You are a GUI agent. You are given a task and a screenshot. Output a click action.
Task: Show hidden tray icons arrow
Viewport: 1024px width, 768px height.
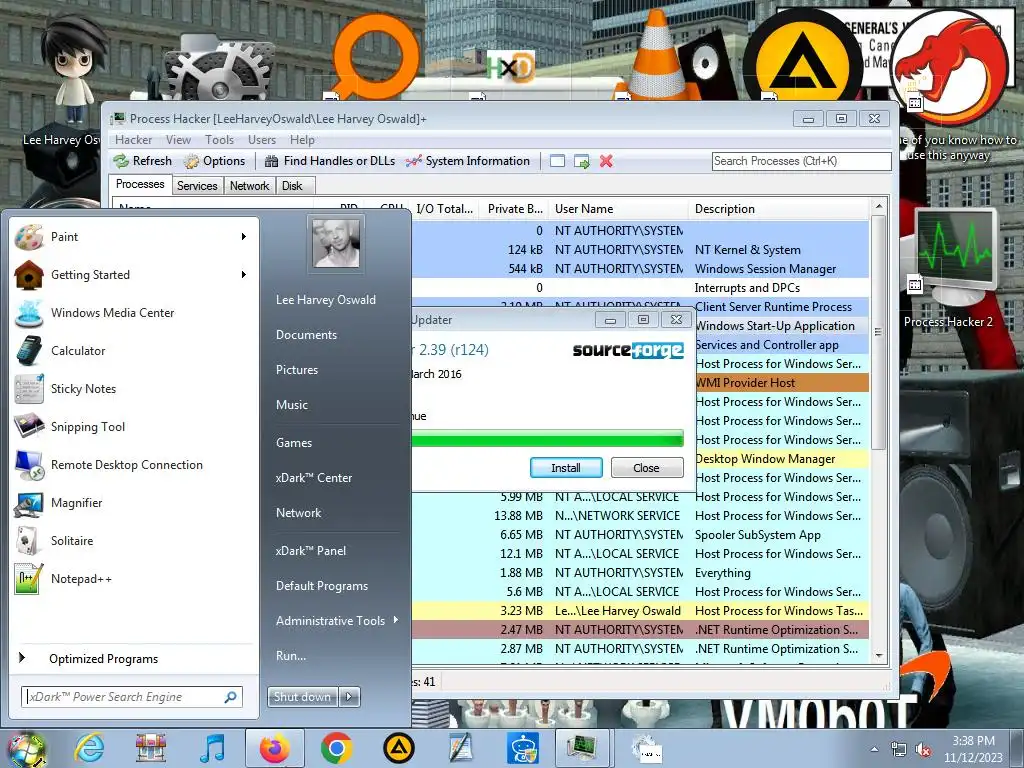874,750
